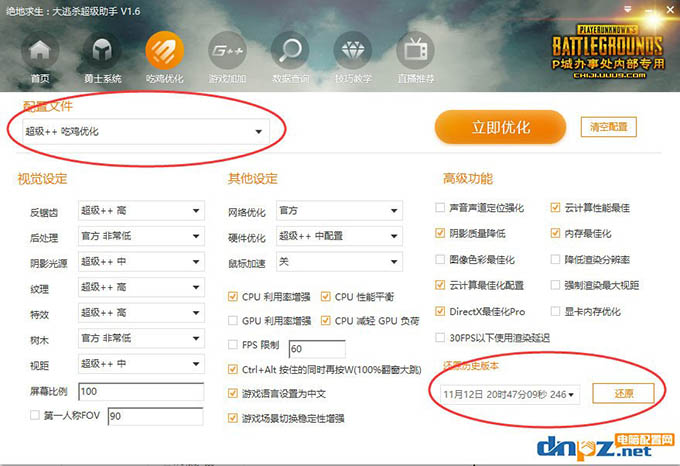680x466 pixels.
Task: Toggle 游戏场景切换稳定性增强 checkbox
Action: click(x=233, y=418)
